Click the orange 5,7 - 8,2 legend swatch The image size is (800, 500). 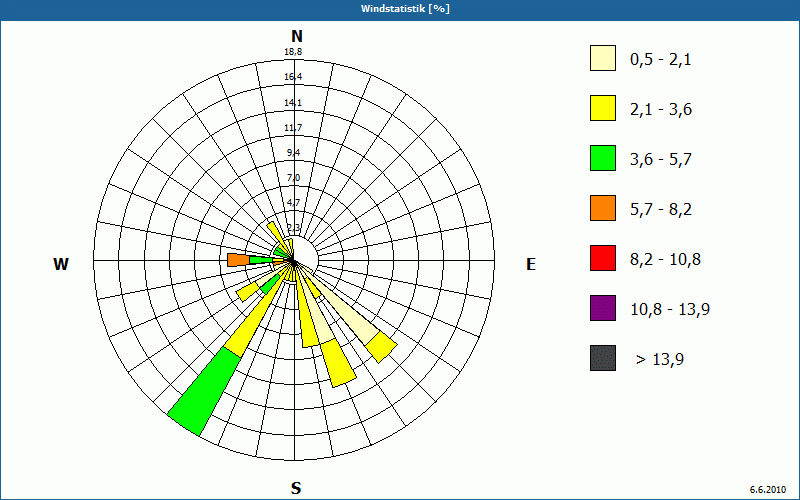603,208
